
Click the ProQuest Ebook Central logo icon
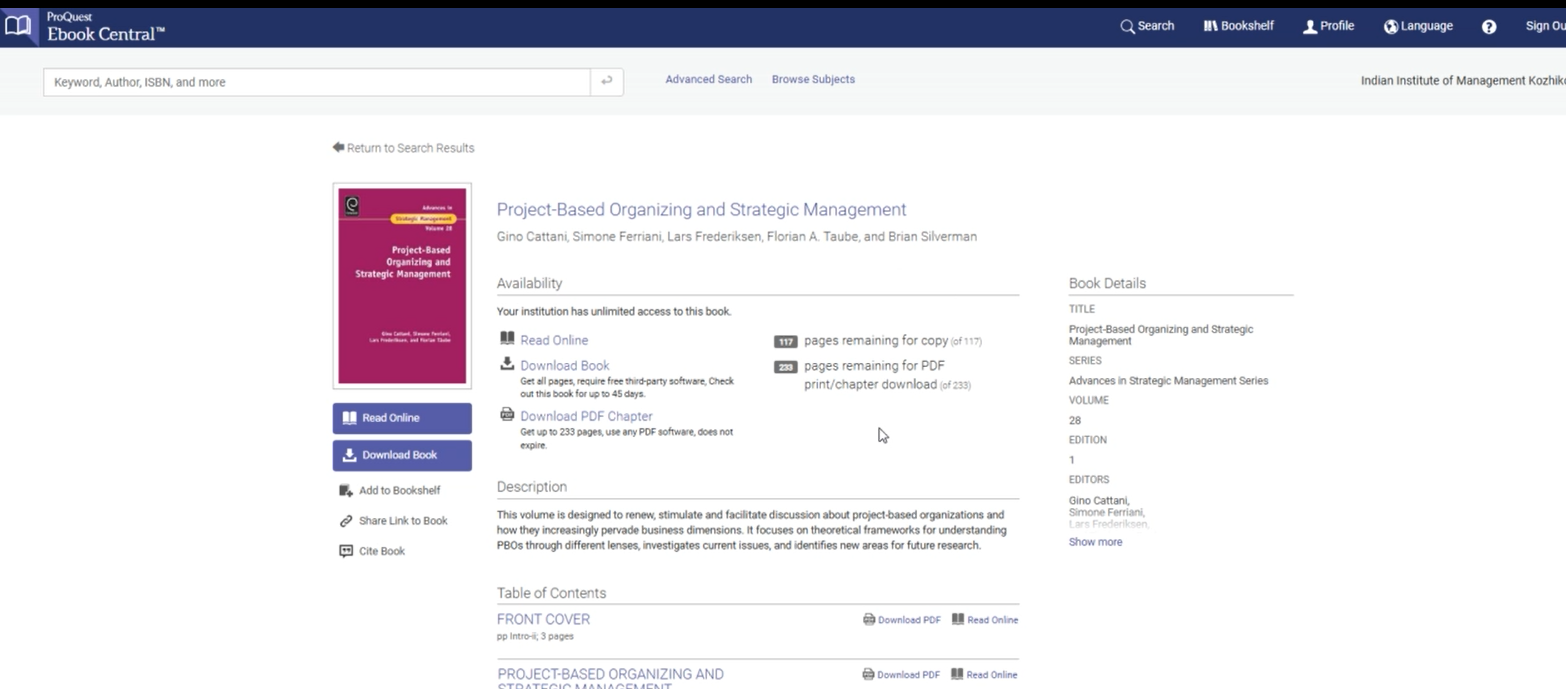click(17, 27)
